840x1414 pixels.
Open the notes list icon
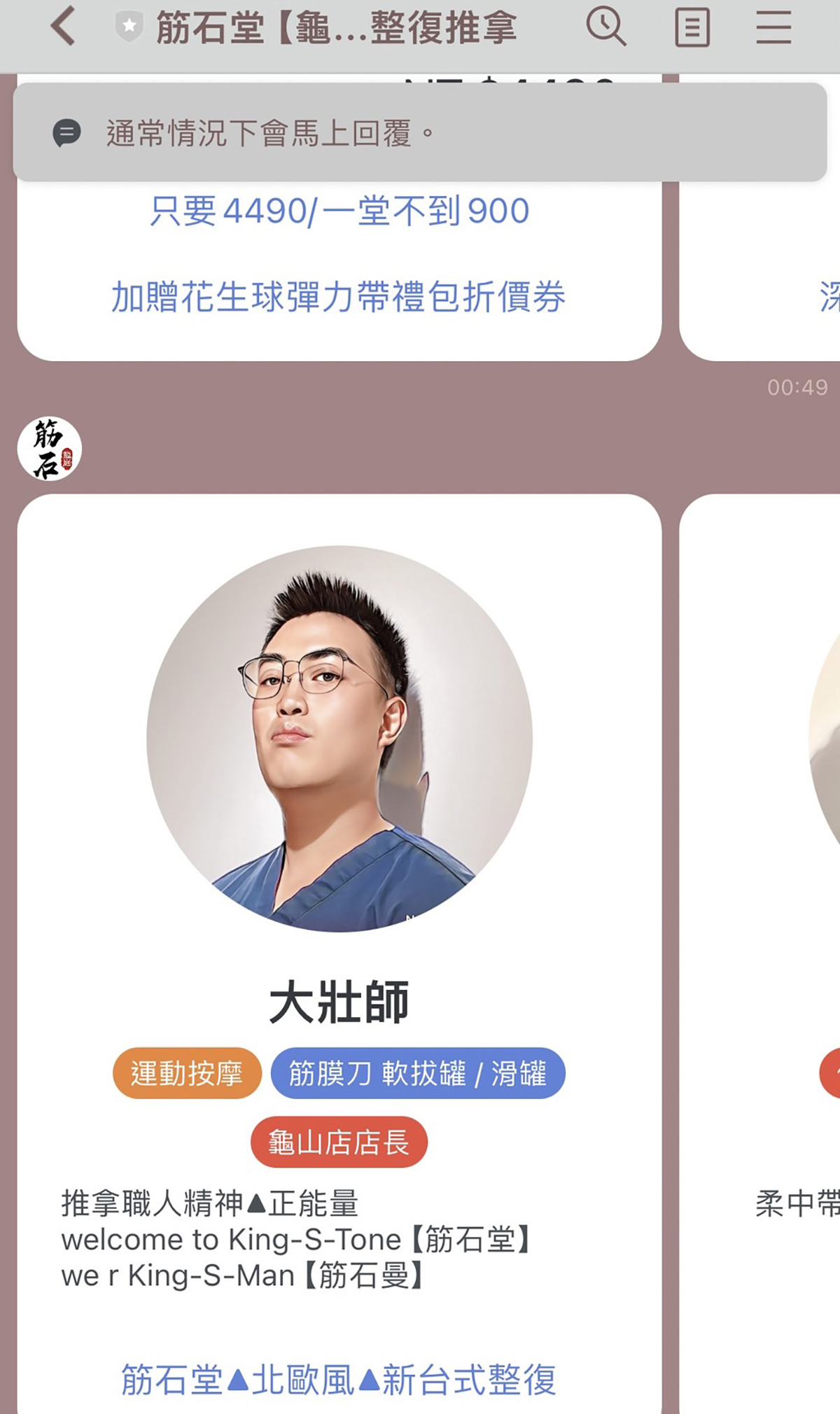[692, 28]
